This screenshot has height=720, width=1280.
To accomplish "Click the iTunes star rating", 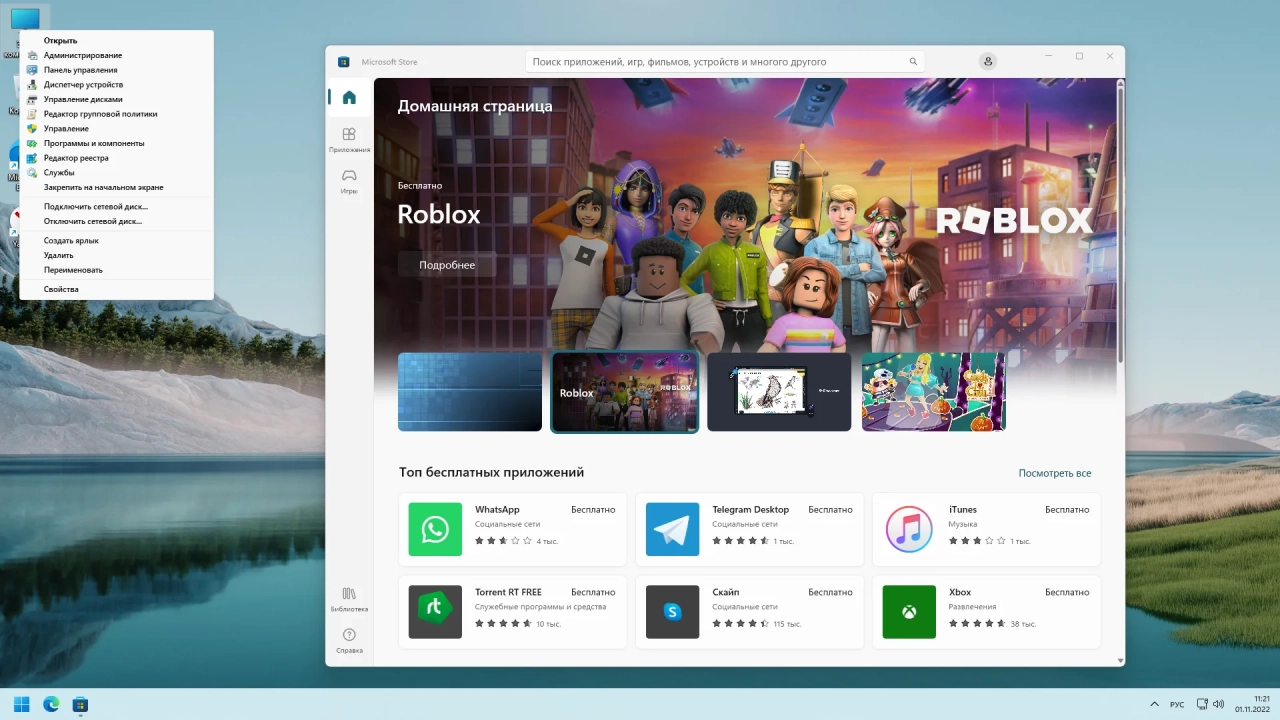I will coord(977,540).
